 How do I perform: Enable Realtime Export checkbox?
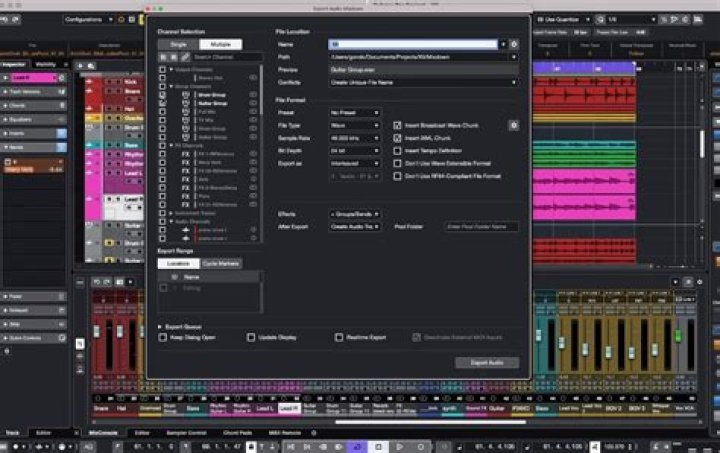(x=339, y=337)
